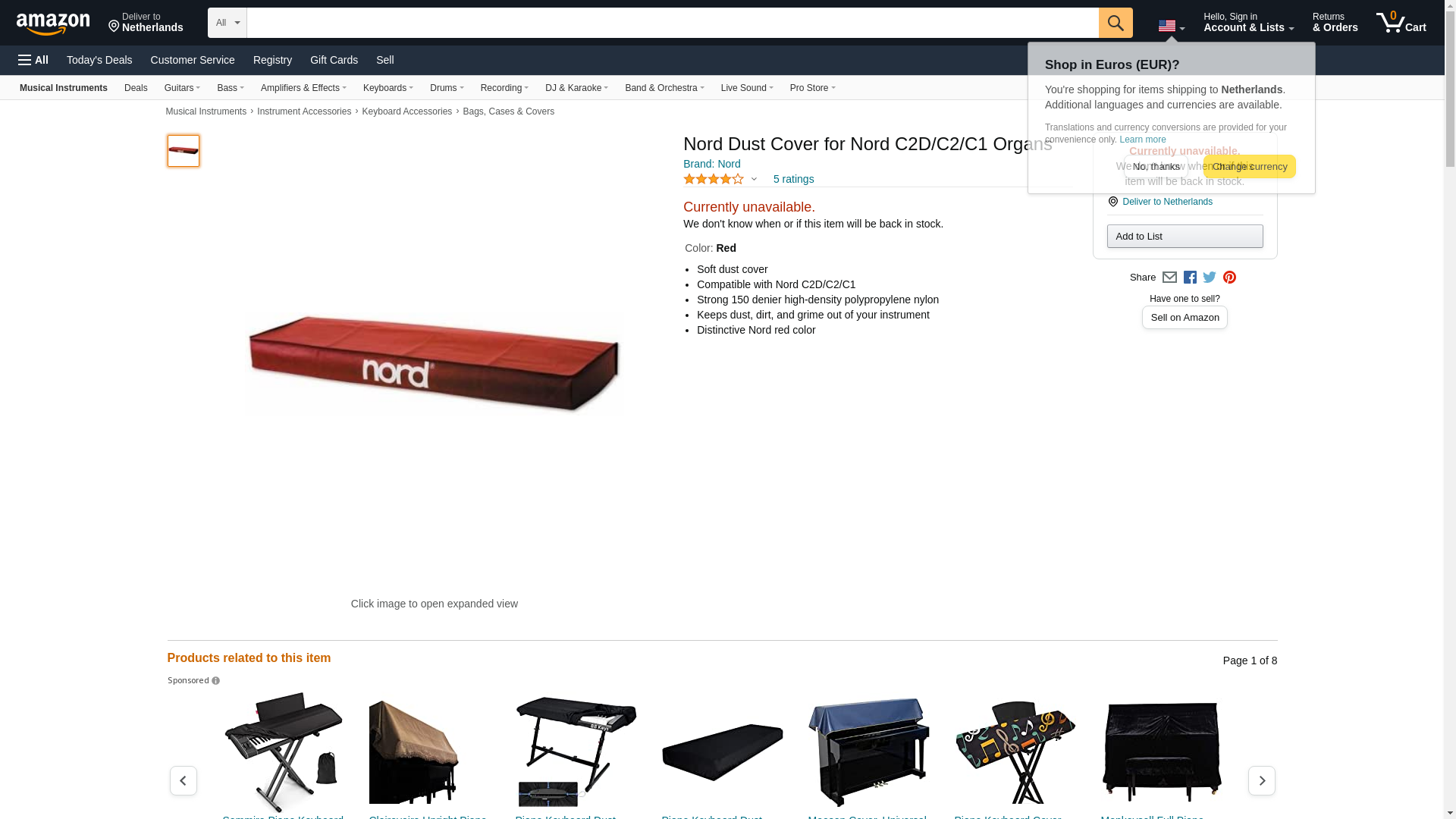Open Today's Deals menu item
This screenshot has width=1456, height=819.
(x=99, y=60)
